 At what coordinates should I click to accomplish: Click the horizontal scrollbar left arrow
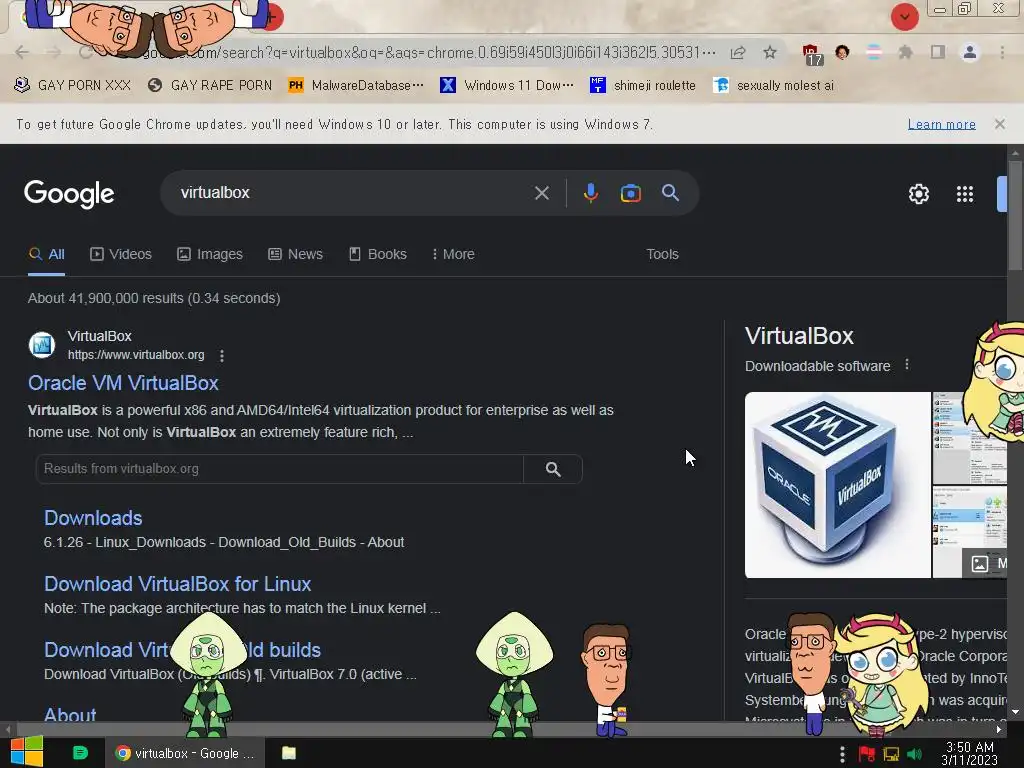click(8, 729)
